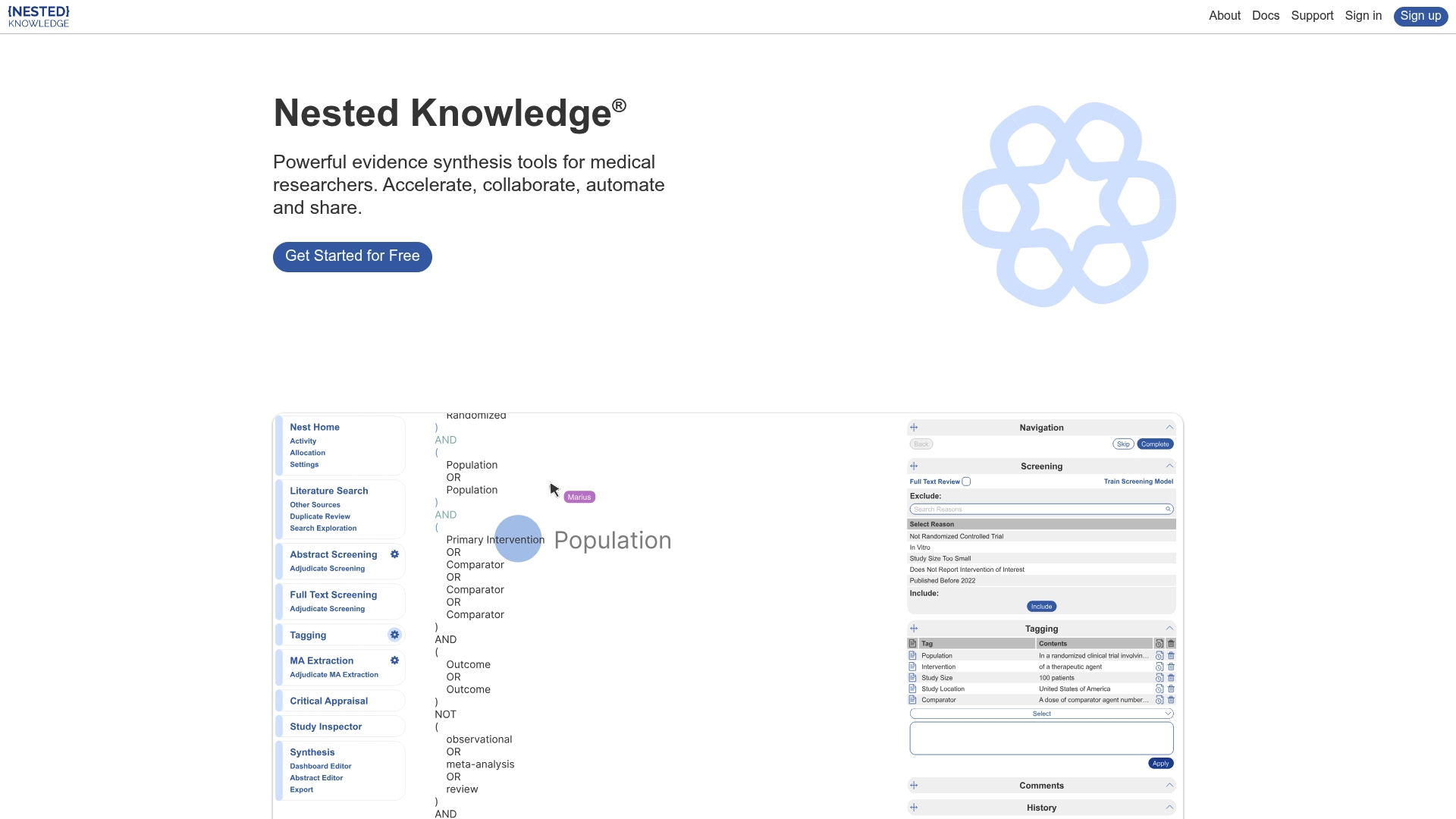Viewport: 1456px width, 819px height.
Task: Click the move handle on Screening panel
Action: click(x=914, y=466)
